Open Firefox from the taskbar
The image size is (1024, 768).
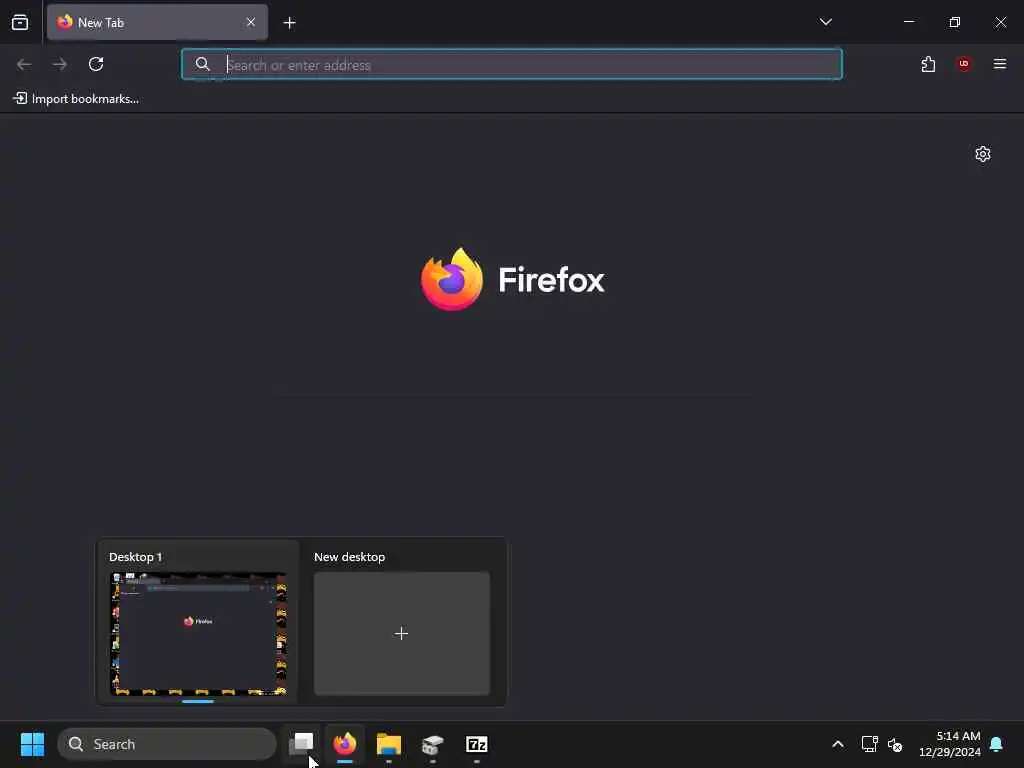coord(345,744)
